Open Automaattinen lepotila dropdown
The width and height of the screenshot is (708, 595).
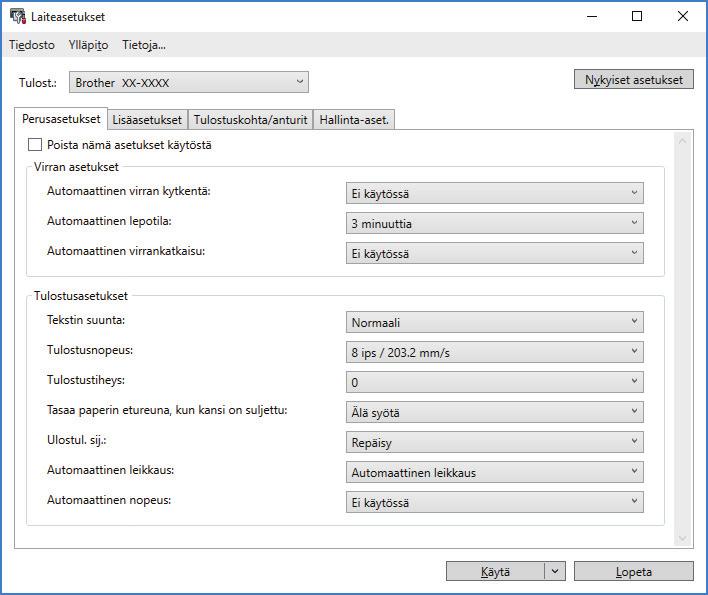pyautogui.click(x=494, y=223)
